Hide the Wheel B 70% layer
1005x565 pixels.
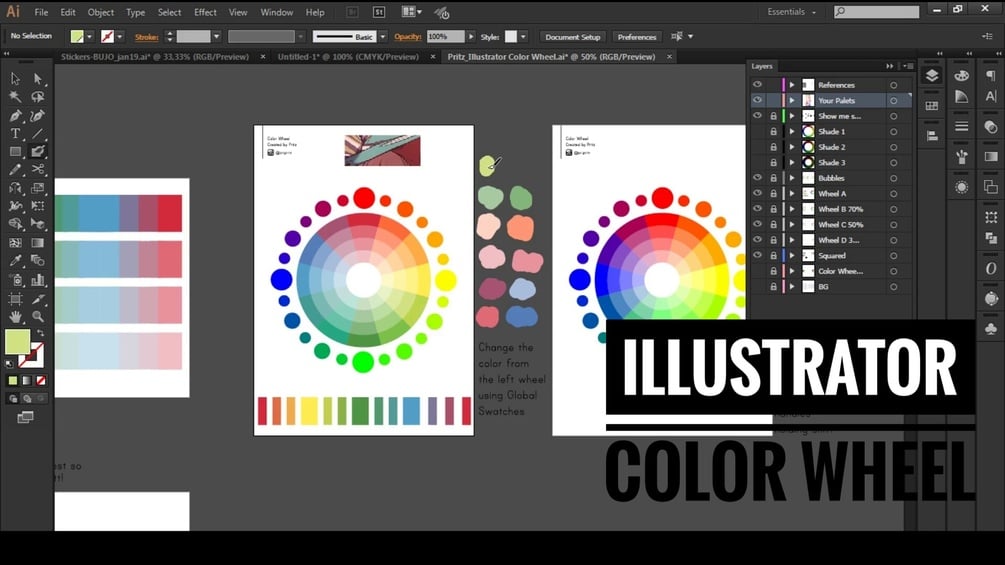tap(758, 209)
